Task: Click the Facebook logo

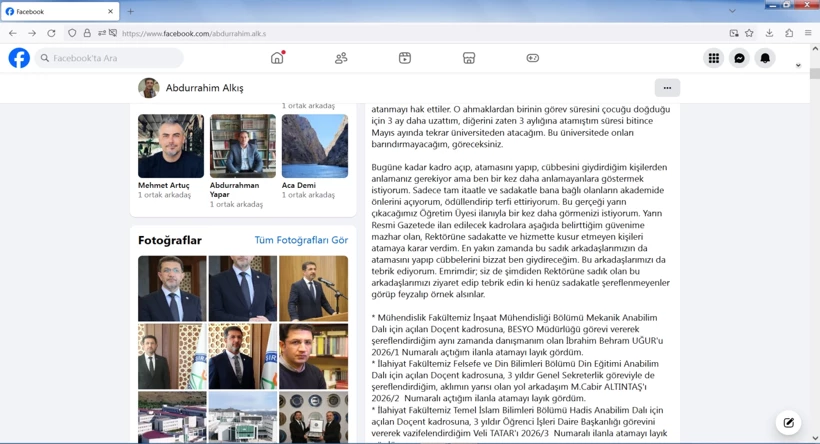Action: (19, 58)
